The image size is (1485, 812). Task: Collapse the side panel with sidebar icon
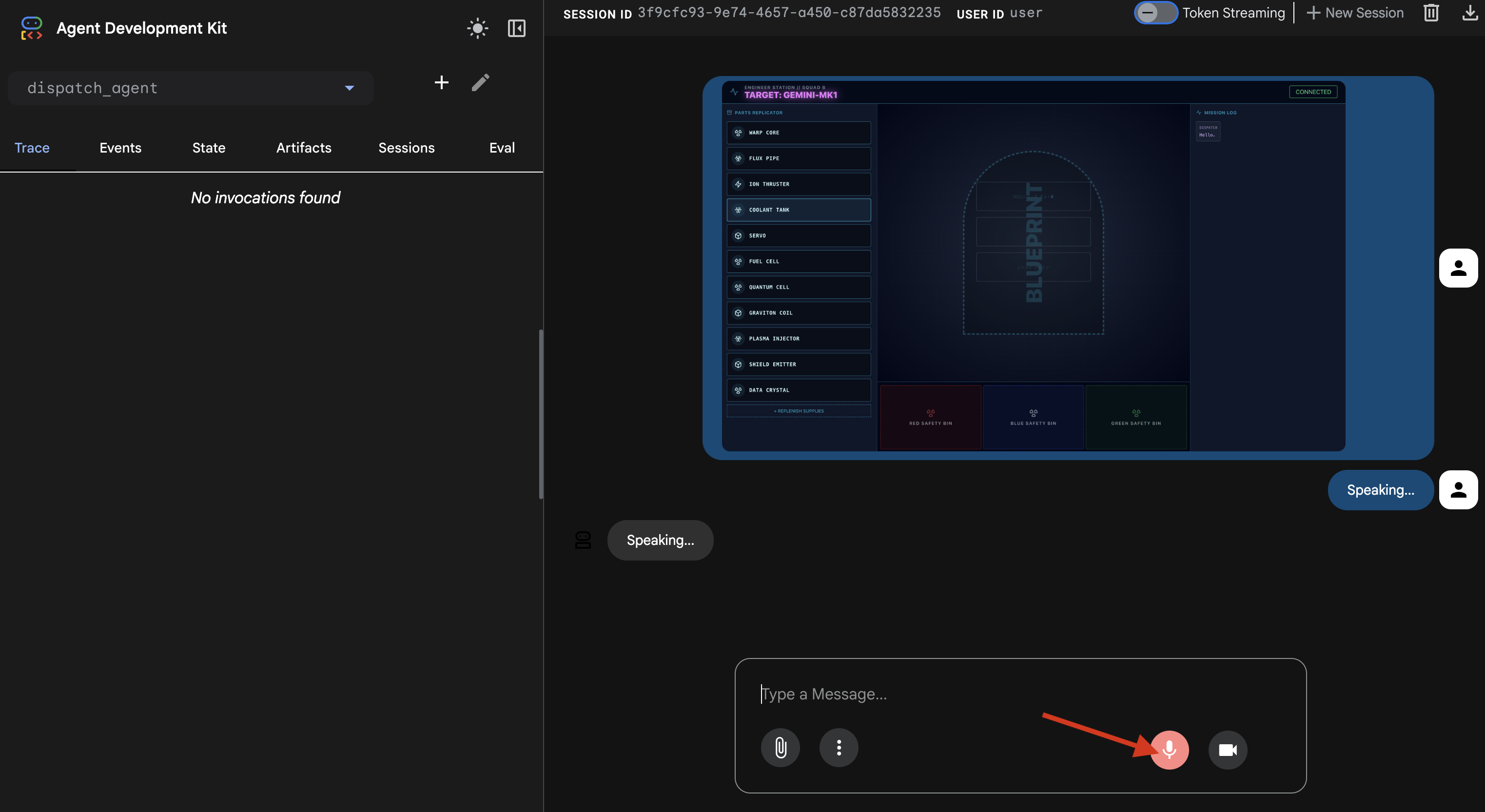(516, 28)
